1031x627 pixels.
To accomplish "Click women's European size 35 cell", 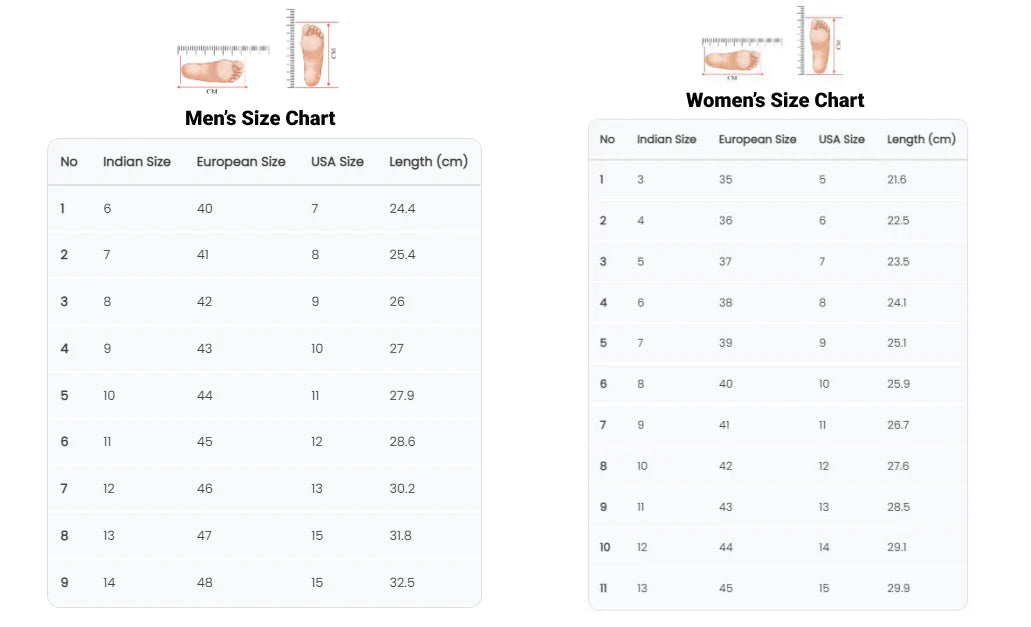I will (726, 179).
